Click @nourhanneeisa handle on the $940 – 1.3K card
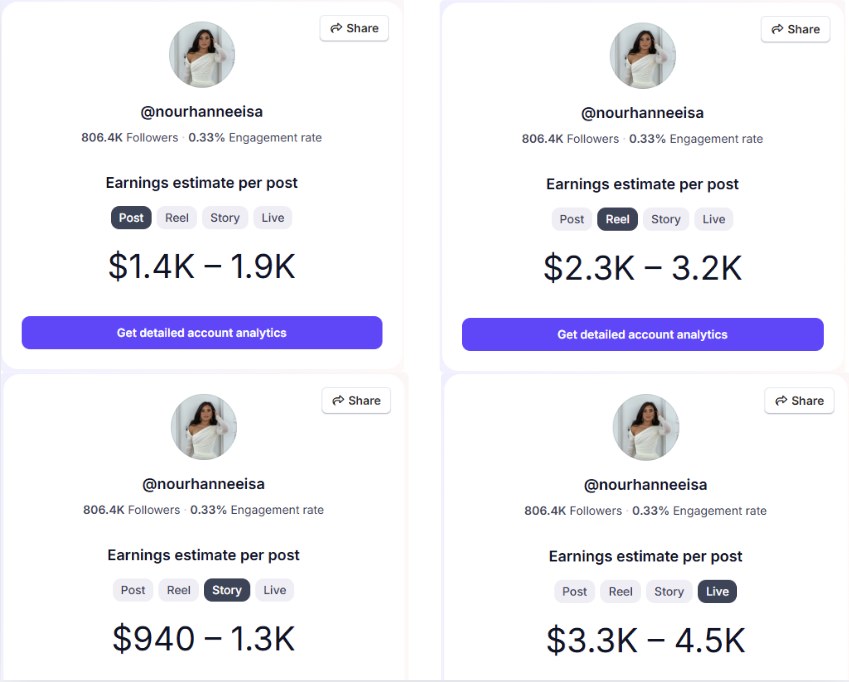 [204, 484]
